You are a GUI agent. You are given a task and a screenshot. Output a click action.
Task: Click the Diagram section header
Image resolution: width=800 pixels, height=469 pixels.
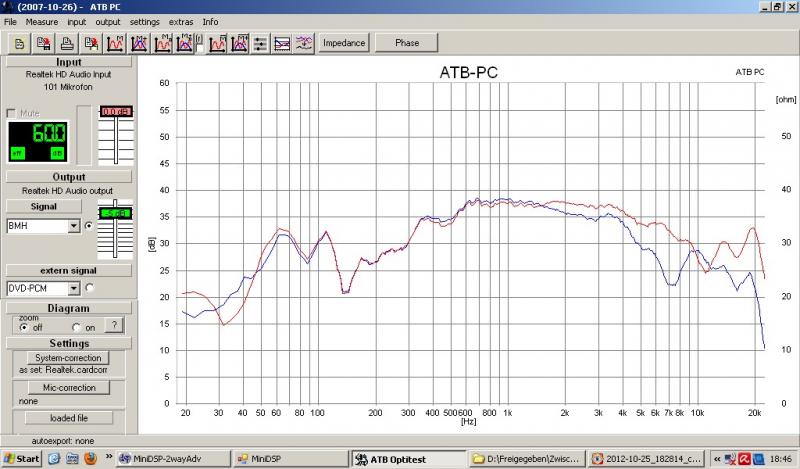coord(68,308)
